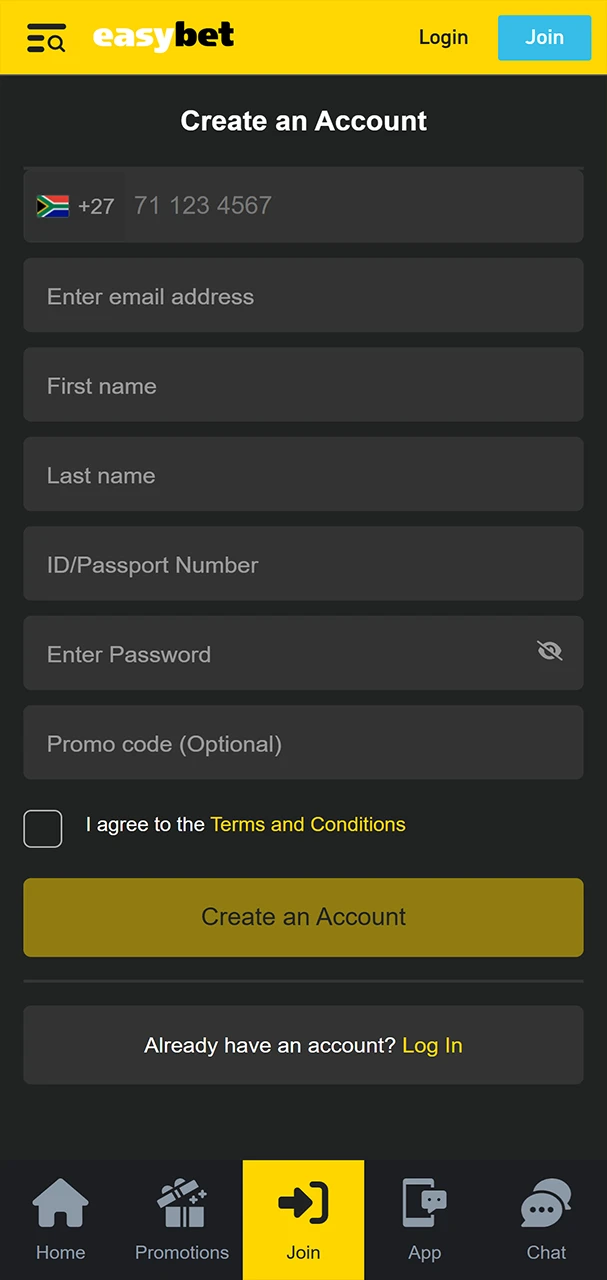Toggle password visibility eye icon
This screenshot has width=607, height=1280.
pos(549,652)
